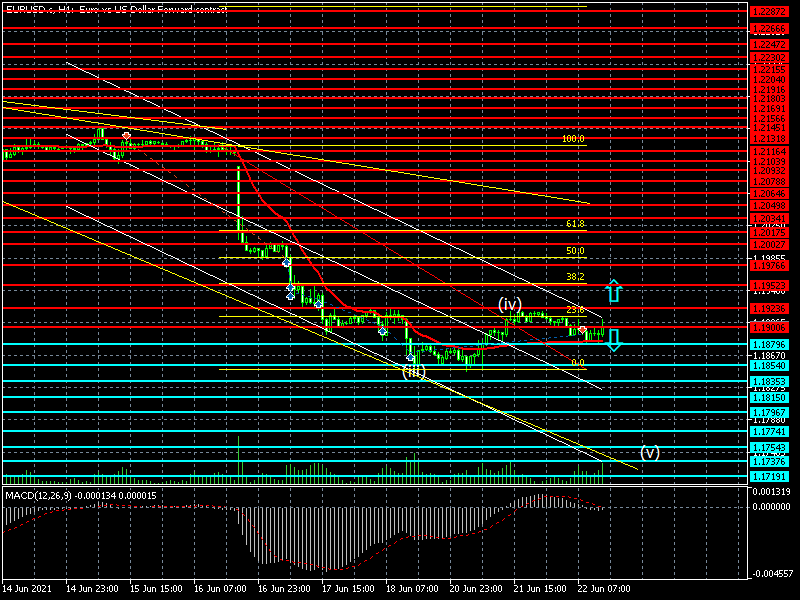Click the 18 Jun 07:00 time axis label
The height and width of the screenshot is (600, 800).
(412, 588)
